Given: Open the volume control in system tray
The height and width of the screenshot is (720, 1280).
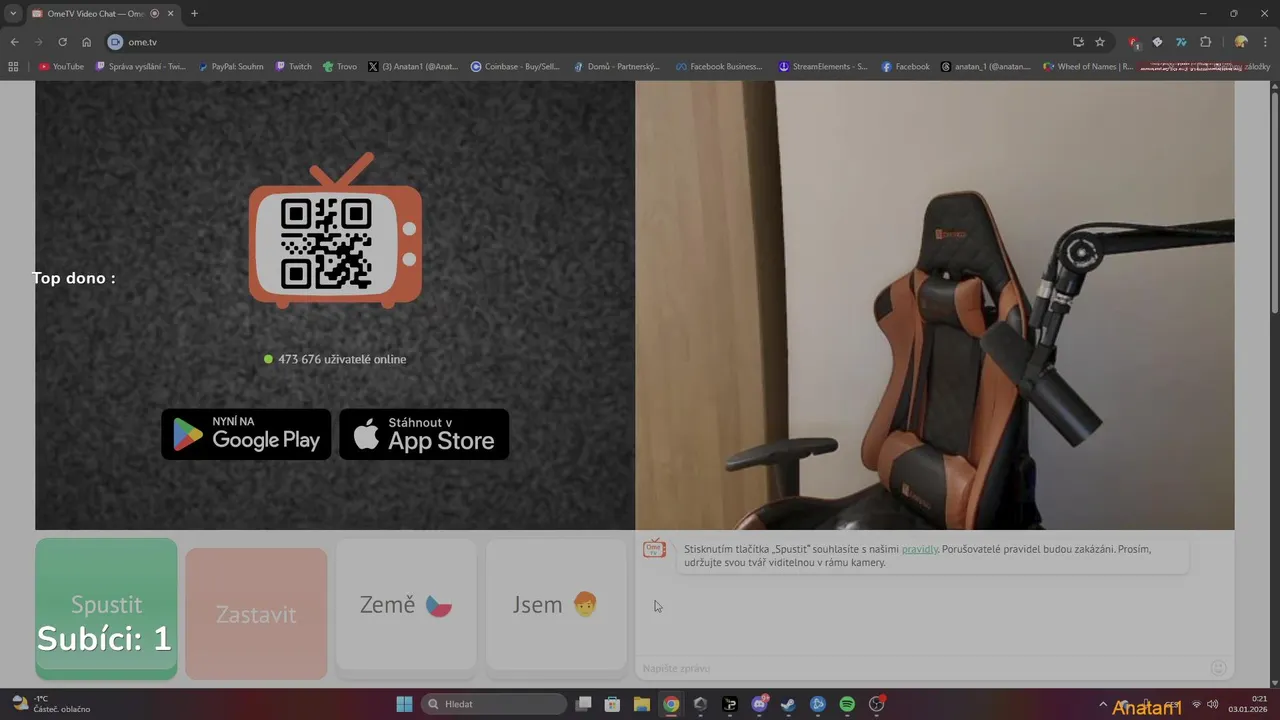Looking at the screenshot, I should point(1212,704).
